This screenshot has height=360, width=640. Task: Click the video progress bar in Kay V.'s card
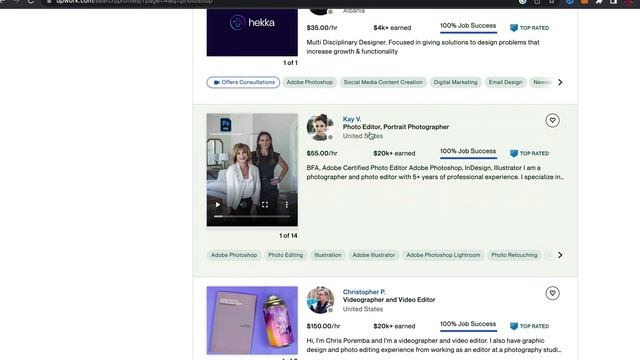(x=252, y=216)
